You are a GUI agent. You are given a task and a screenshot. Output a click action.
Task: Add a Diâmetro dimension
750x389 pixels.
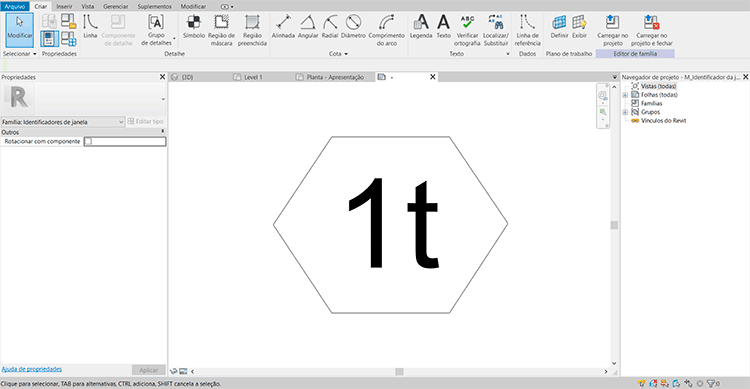[353, 27]
